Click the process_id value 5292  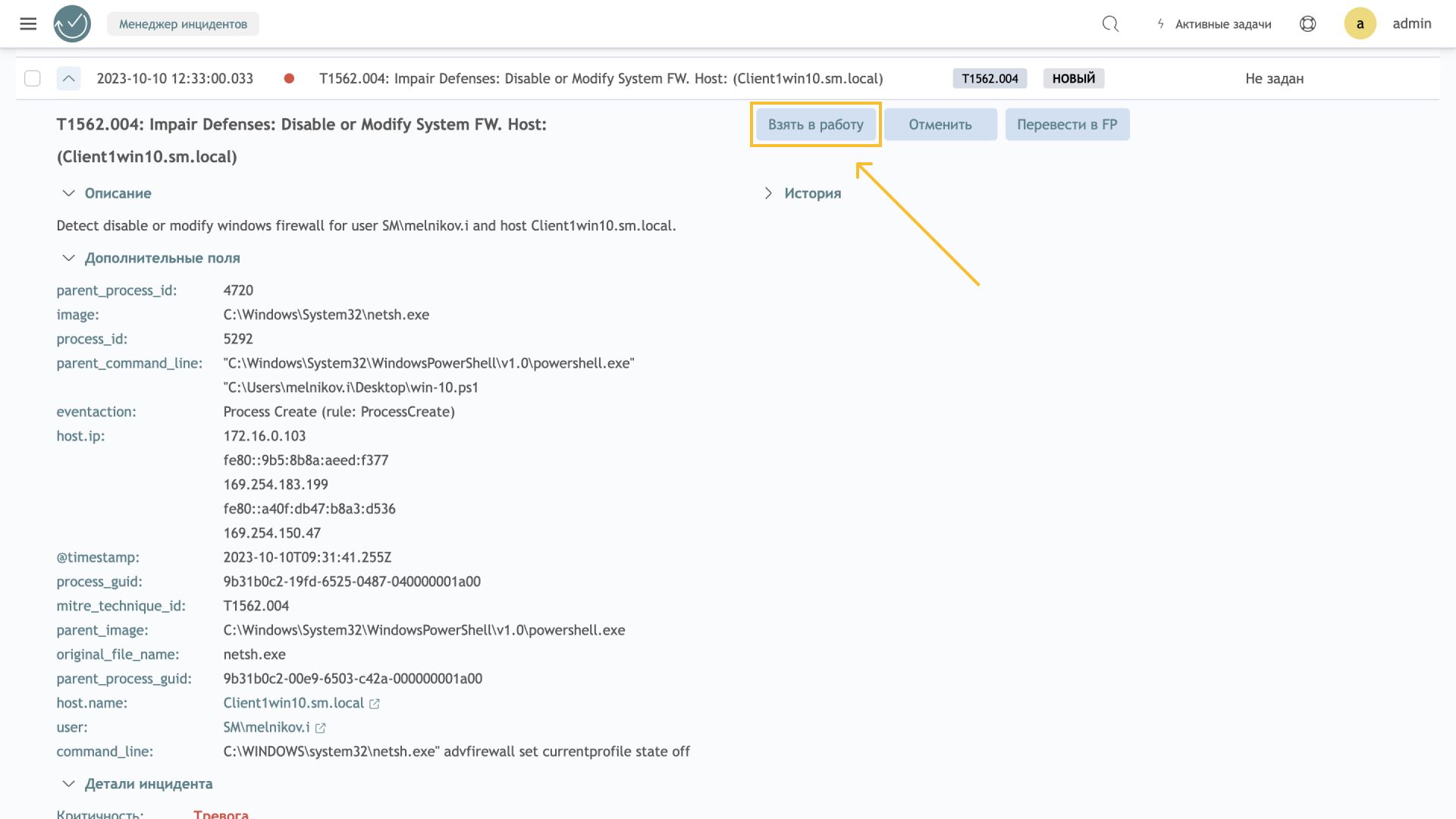(x=238, y=339)
